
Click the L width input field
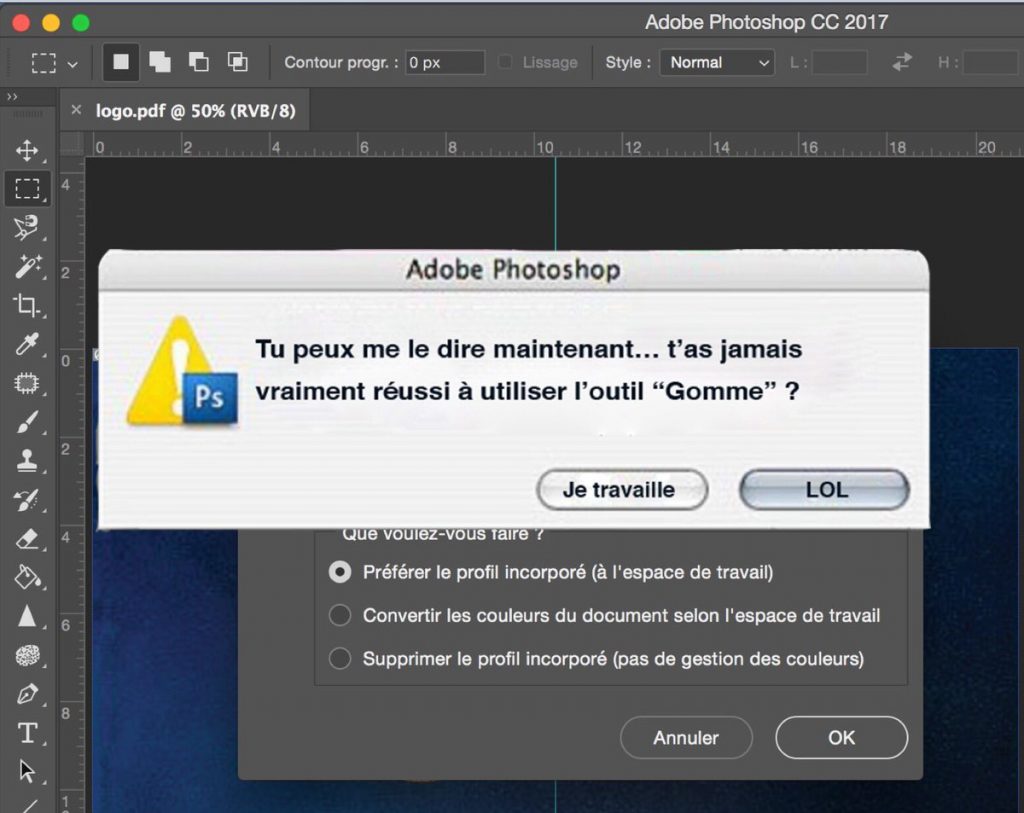pyautogui.click(x=839, y=63)
